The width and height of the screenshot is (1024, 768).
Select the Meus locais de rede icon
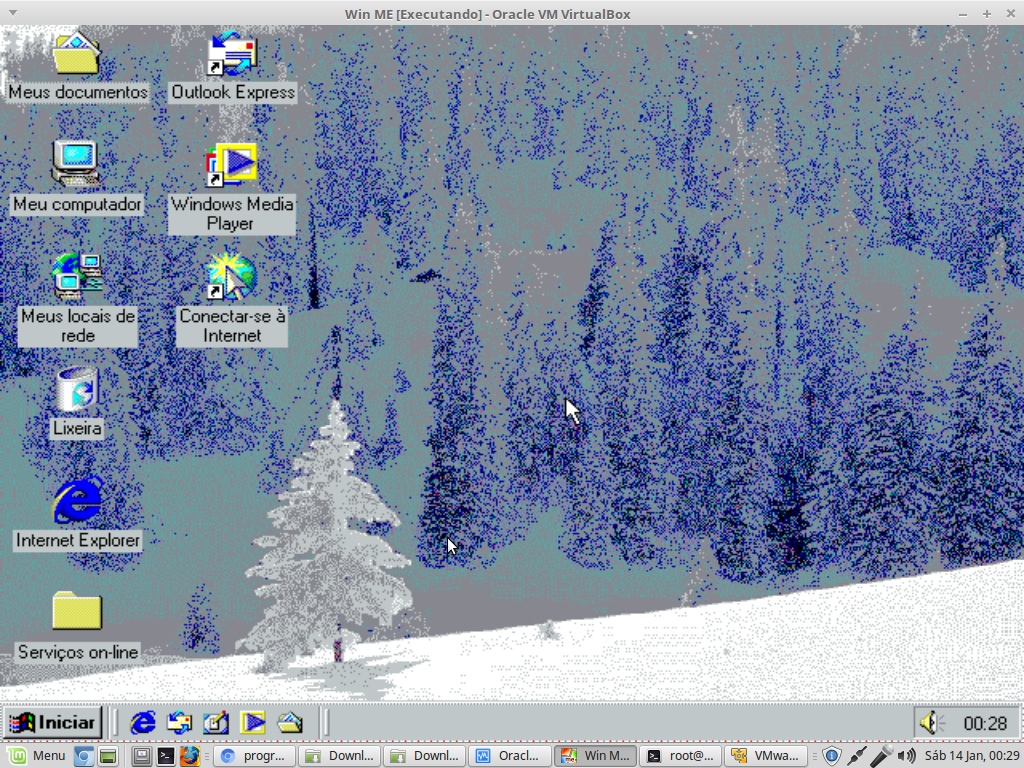(78, 277)
